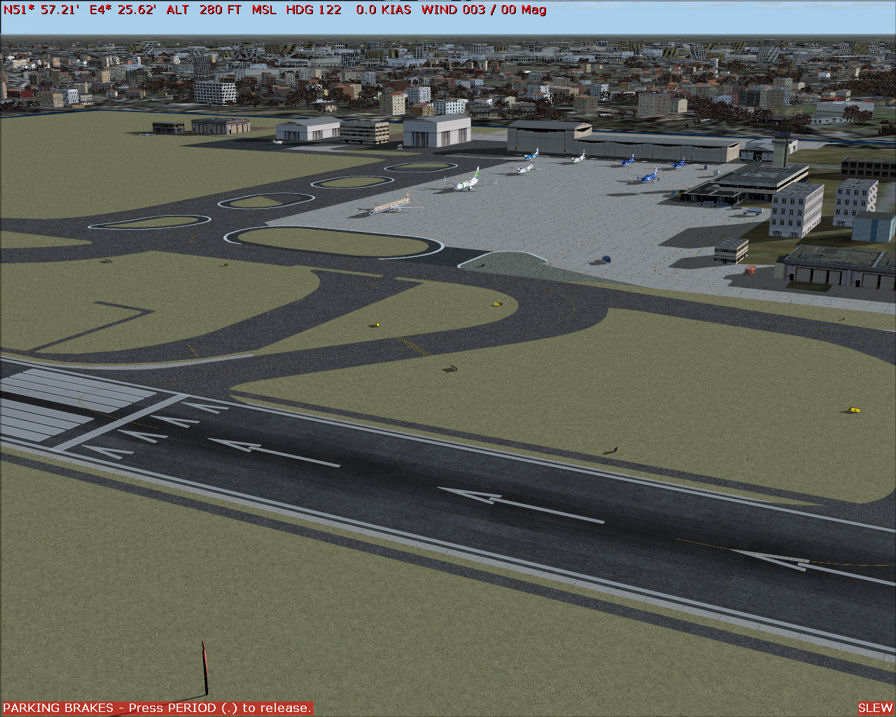Click the SLEW mode indicator

click(x=875, y=708)
